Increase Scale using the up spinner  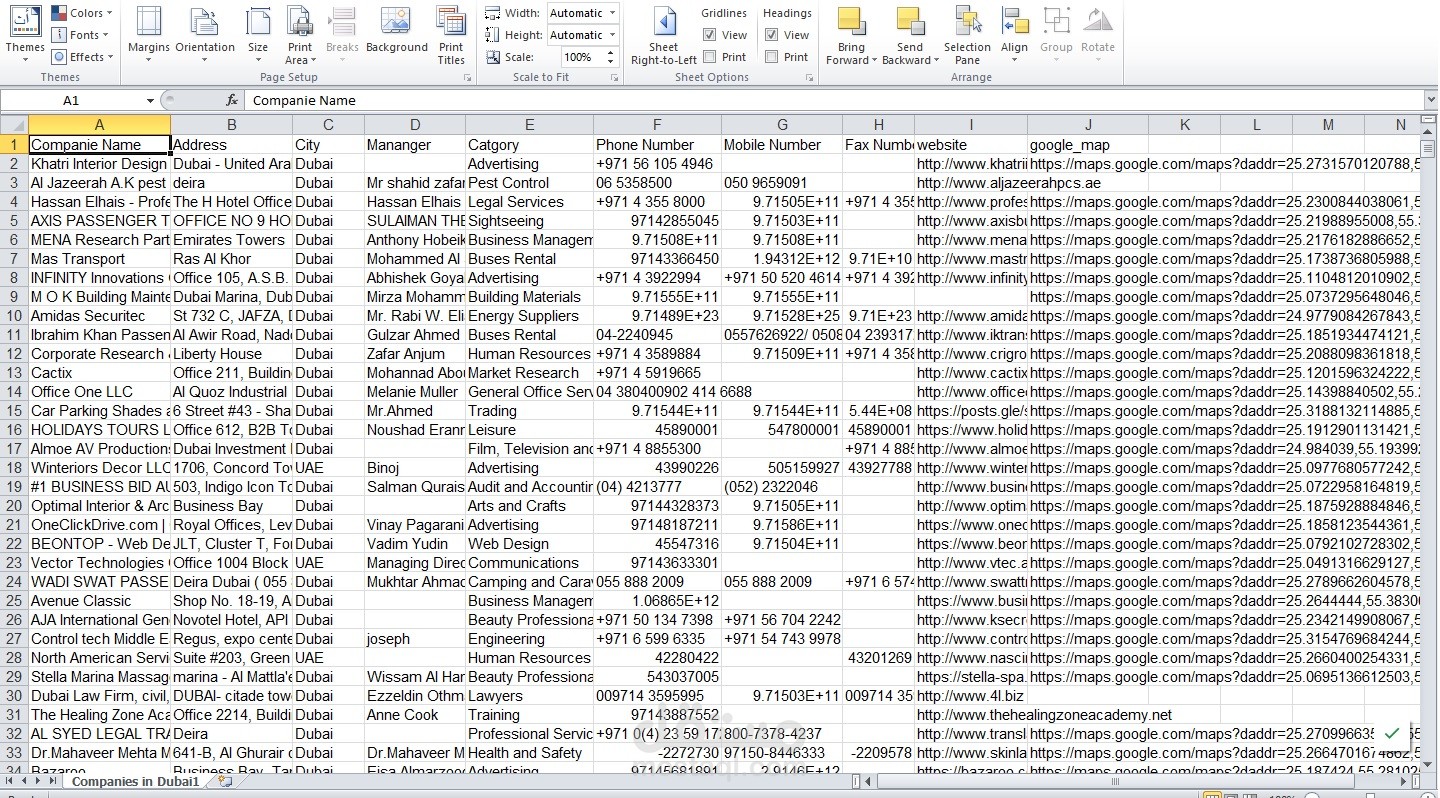pyautogui.click(x=613, y=53)
